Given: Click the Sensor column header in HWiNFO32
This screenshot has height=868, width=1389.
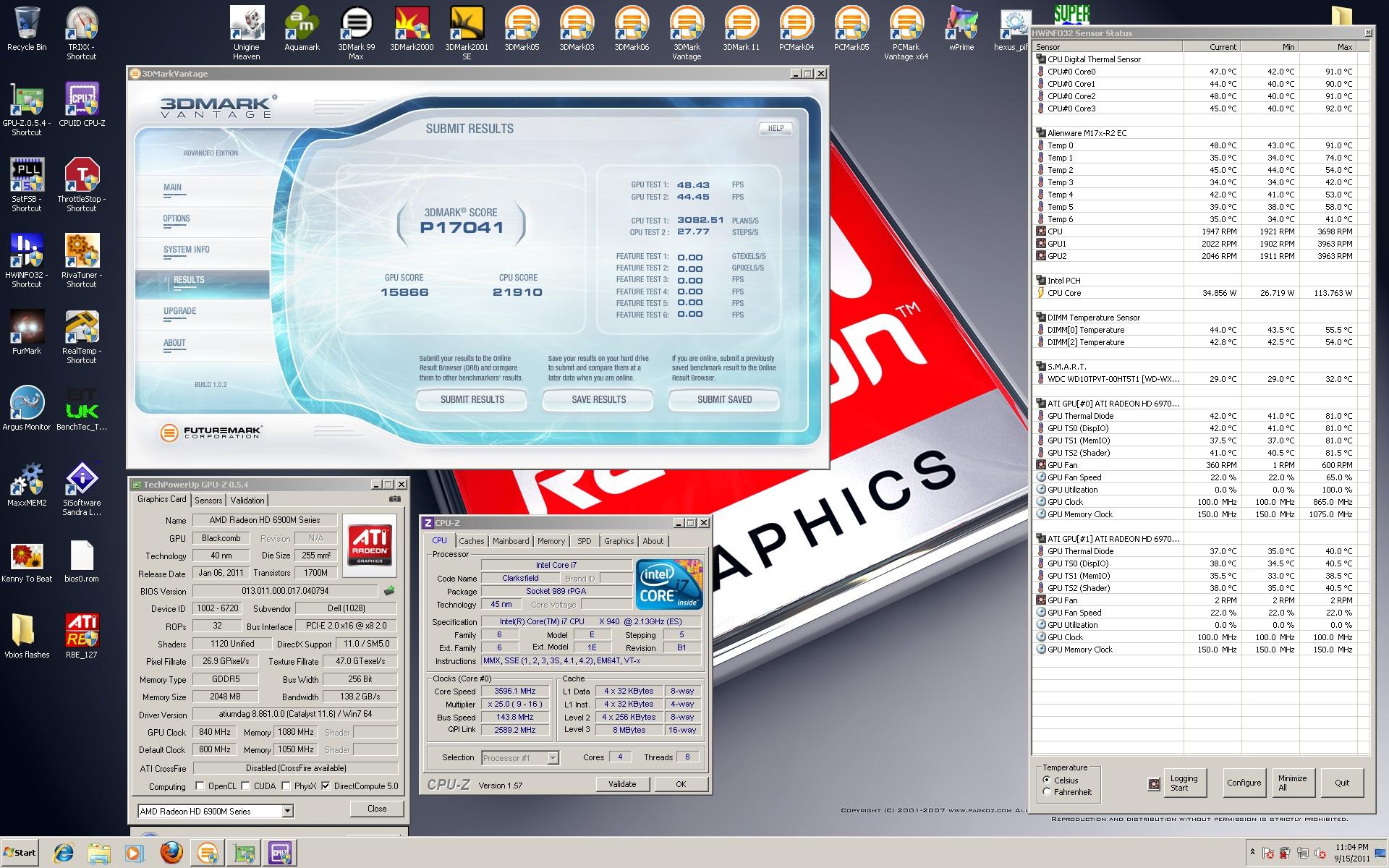Looking at the screenshot, I should (1108, 46).
